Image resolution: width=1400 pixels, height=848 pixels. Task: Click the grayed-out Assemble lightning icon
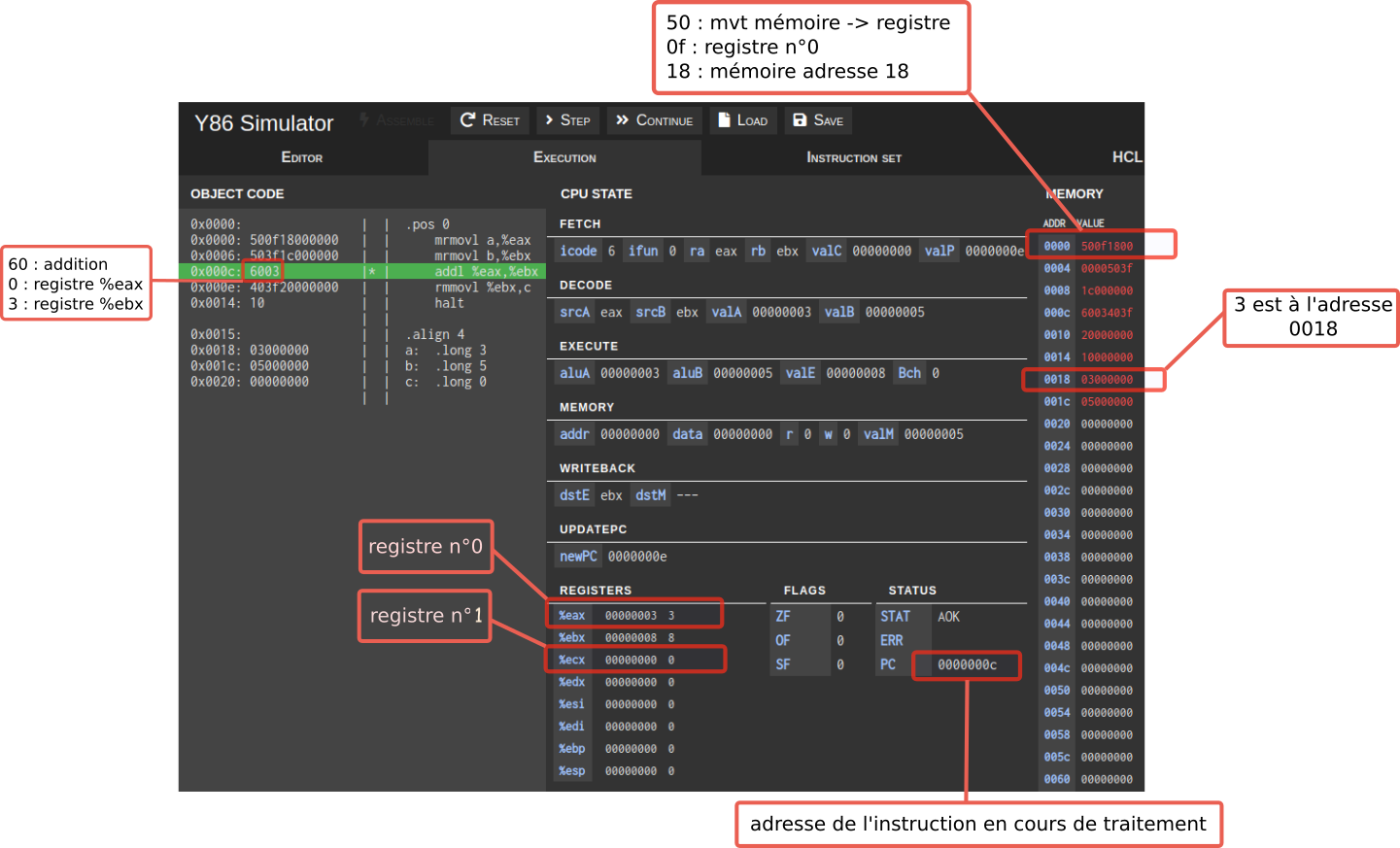[364, 119]
